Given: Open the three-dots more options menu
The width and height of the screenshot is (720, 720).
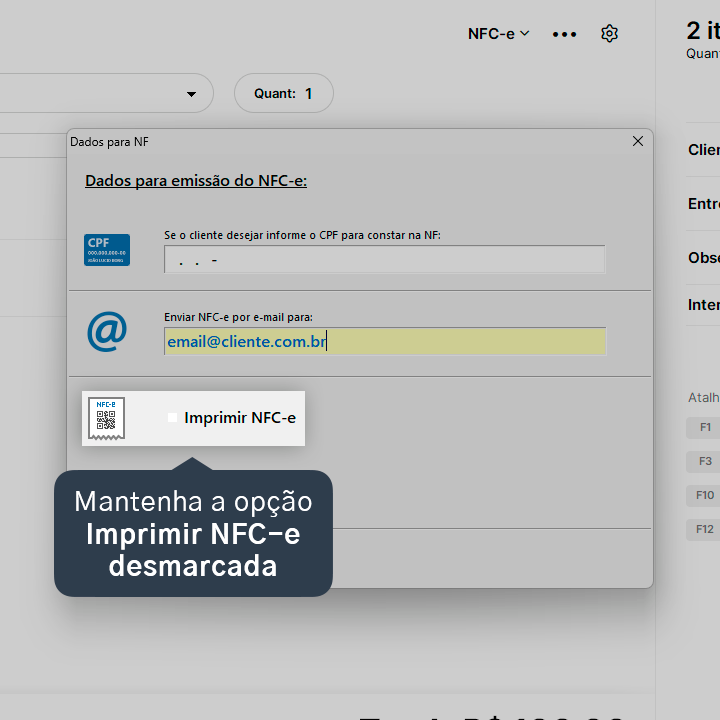Looking at the screenshot, I should point(564,34).
